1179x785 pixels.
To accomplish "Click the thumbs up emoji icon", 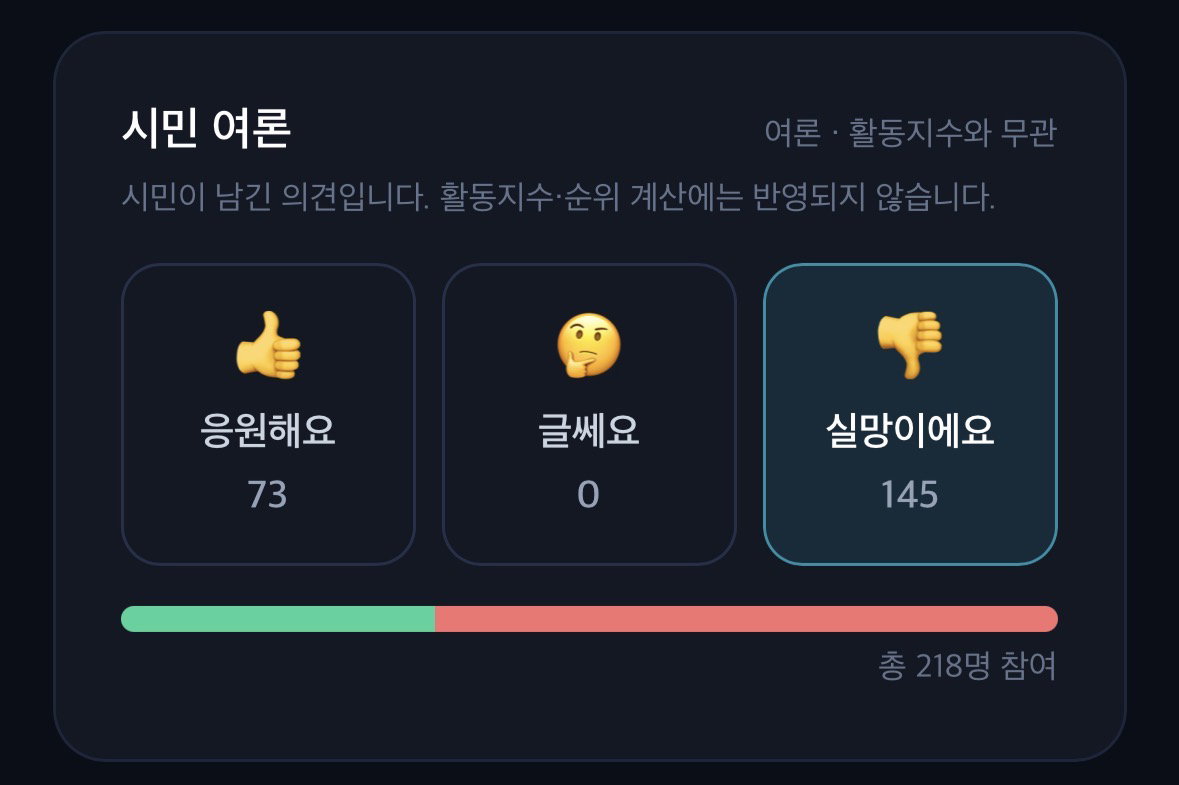I will 268,345.
